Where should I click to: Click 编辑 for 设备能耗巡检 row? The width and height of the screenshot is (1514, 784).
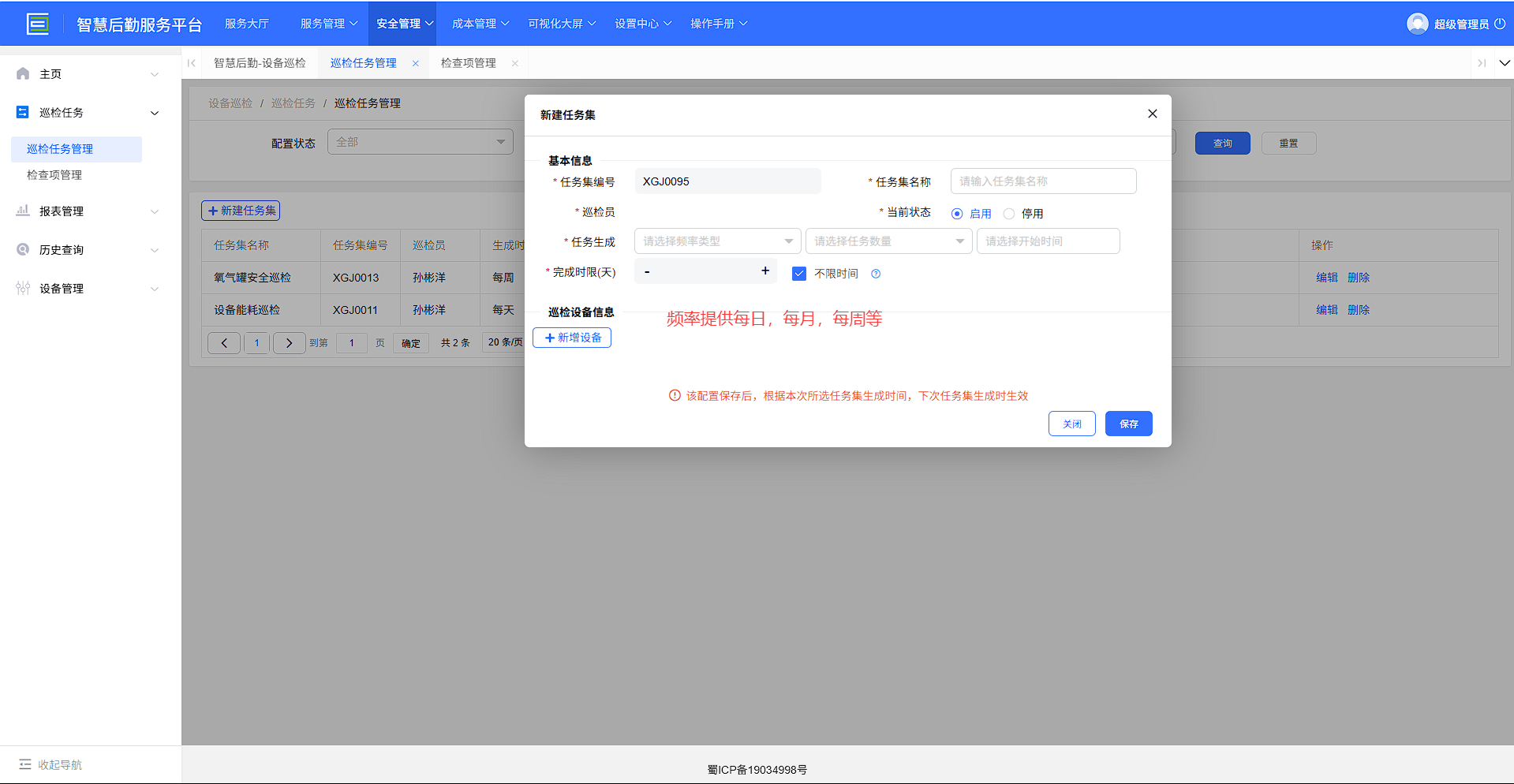tap(1327, 310)
